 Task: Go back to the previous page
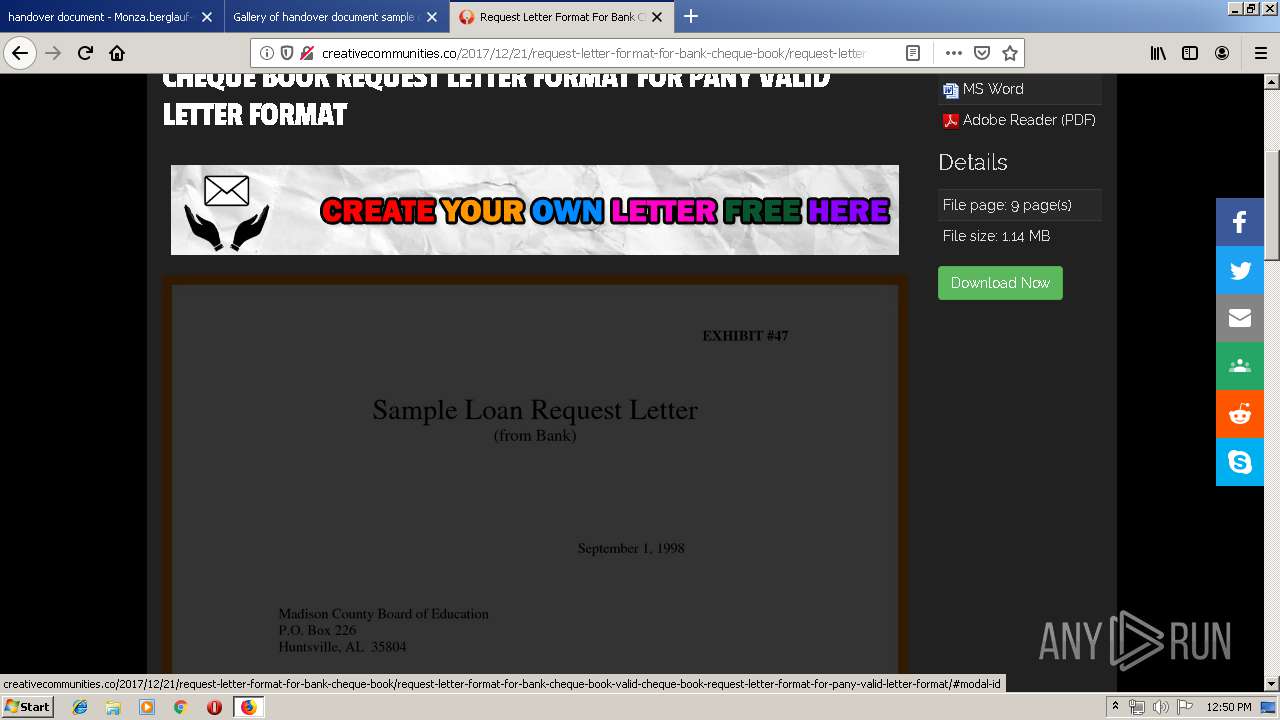point(20,53)
